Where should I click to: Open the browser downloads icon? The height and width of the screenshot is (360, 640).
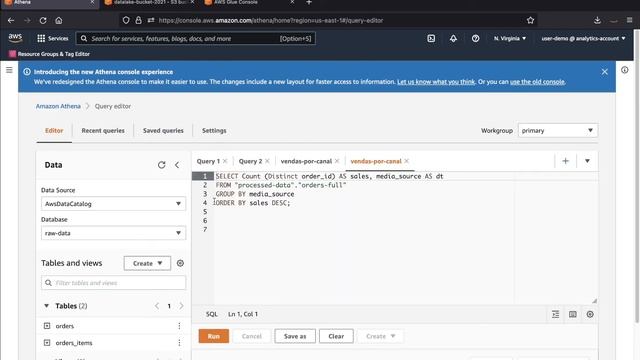597,20
